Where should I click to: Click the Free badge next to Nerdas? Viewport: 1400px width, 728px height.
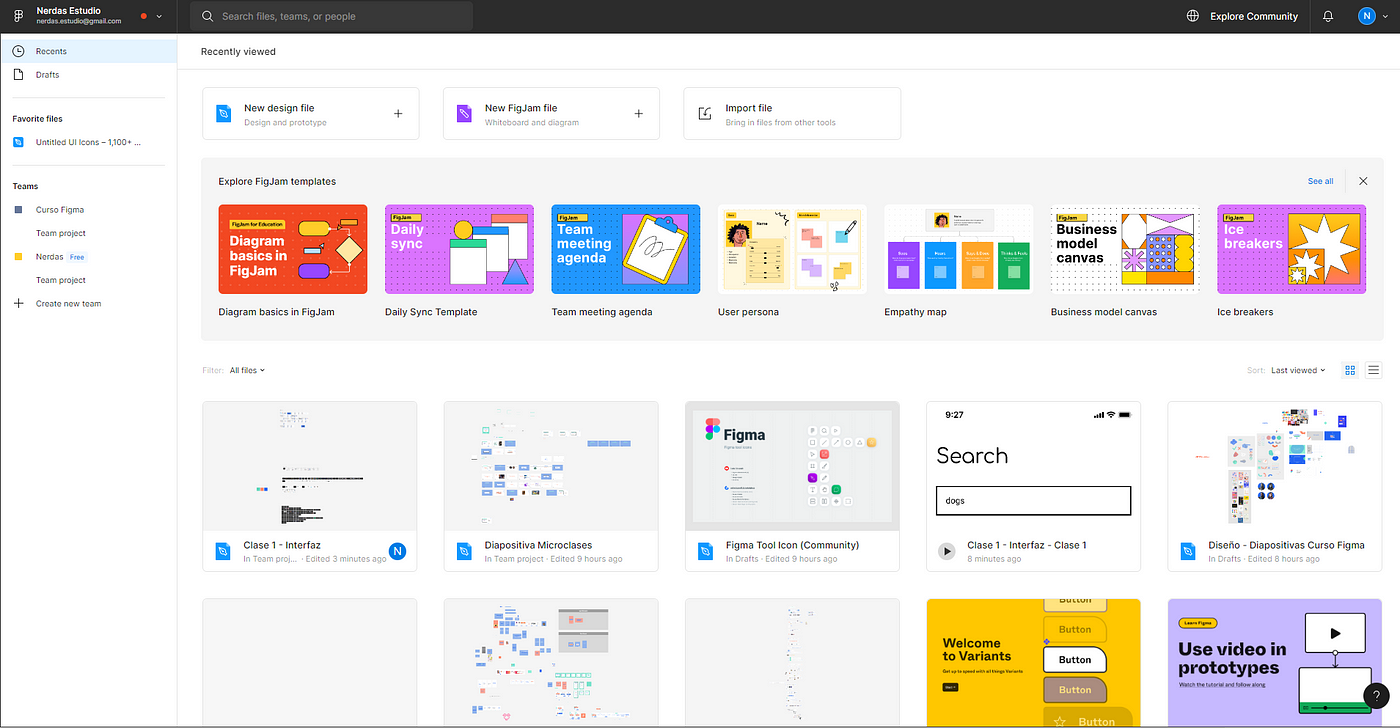pos(77,257)
